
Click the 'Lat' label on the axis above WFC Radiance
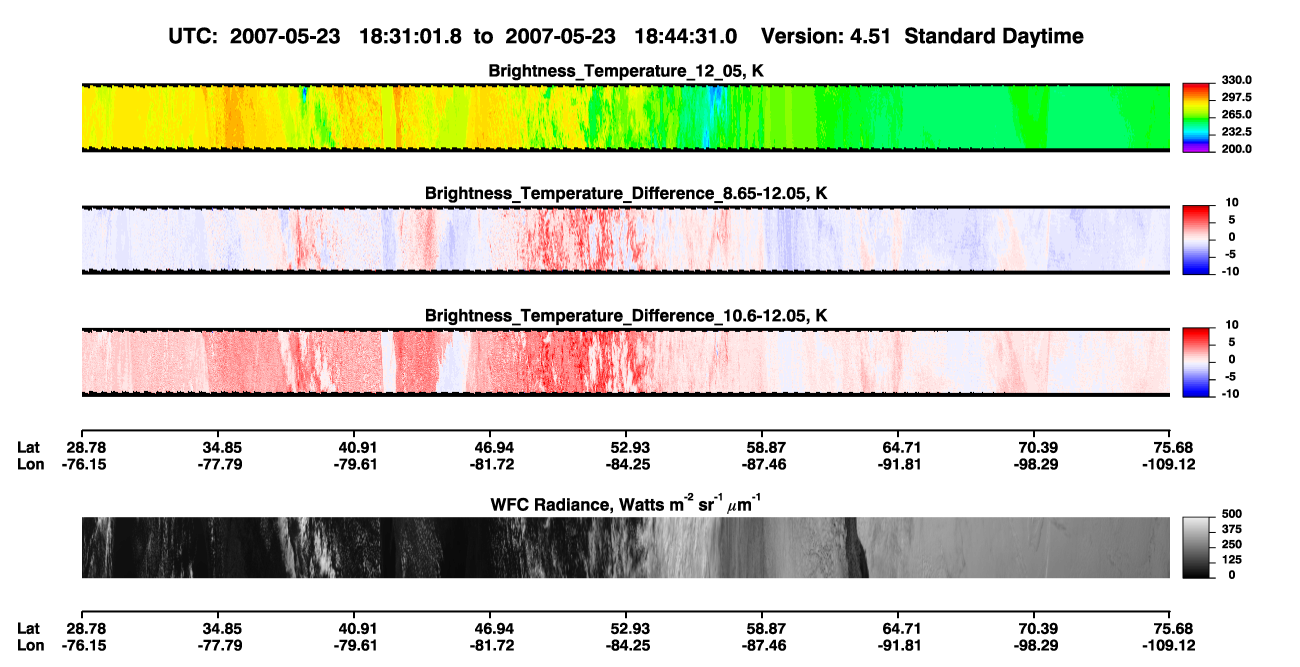pos(29,447)
